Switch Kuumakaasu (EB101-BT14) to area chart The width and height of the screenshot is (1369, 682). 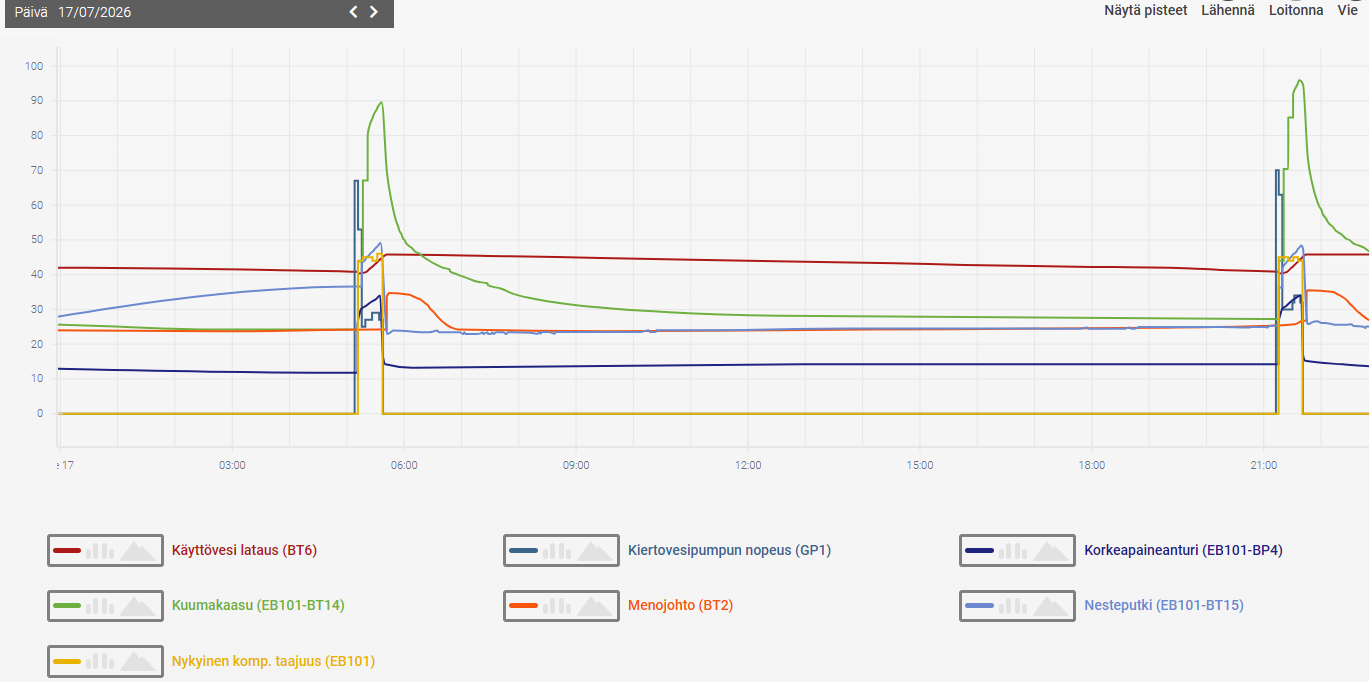click(x=138, y=605)
